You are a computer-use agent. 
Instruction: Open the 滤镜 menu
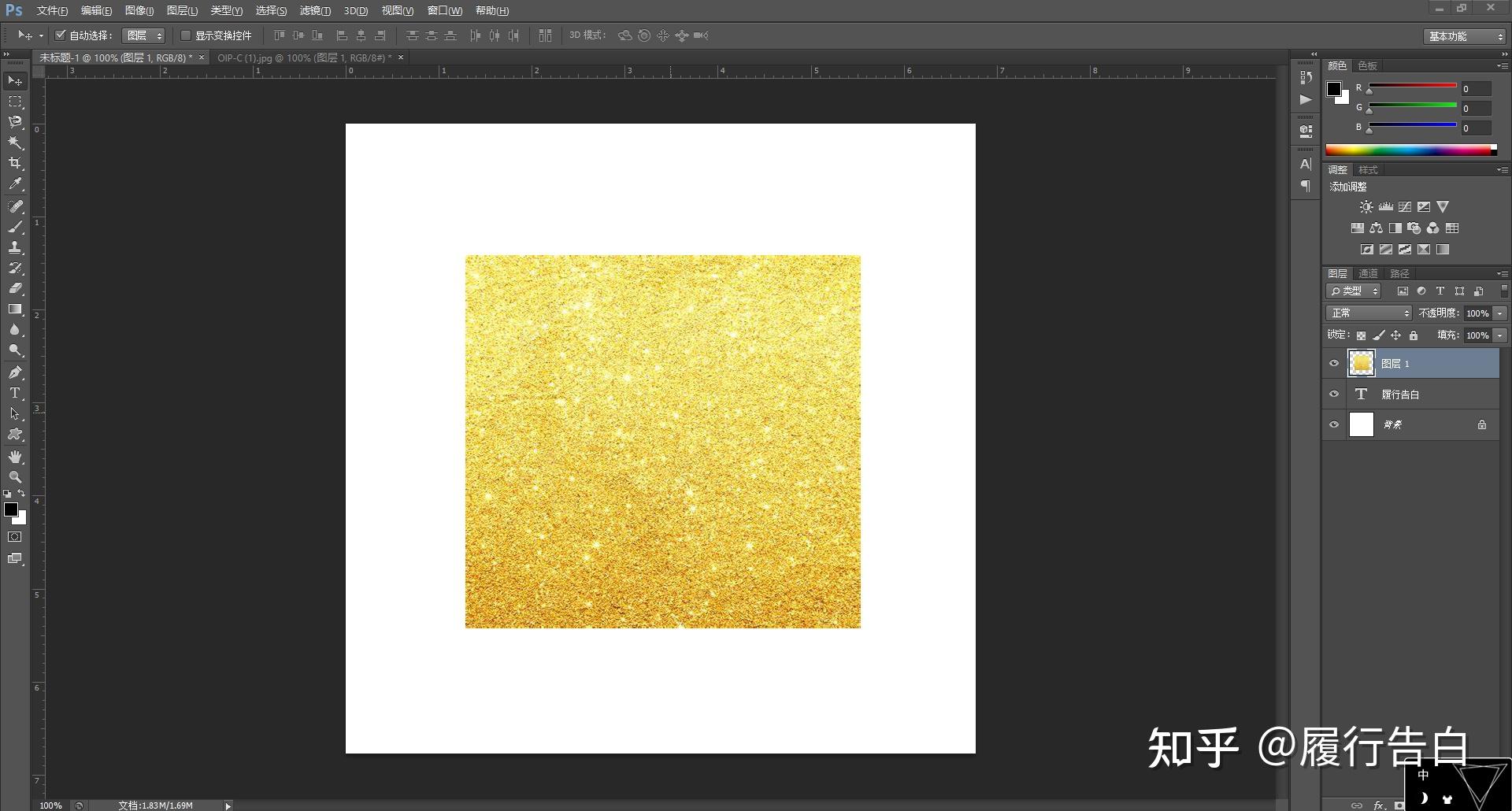click(x=315, y=10)
